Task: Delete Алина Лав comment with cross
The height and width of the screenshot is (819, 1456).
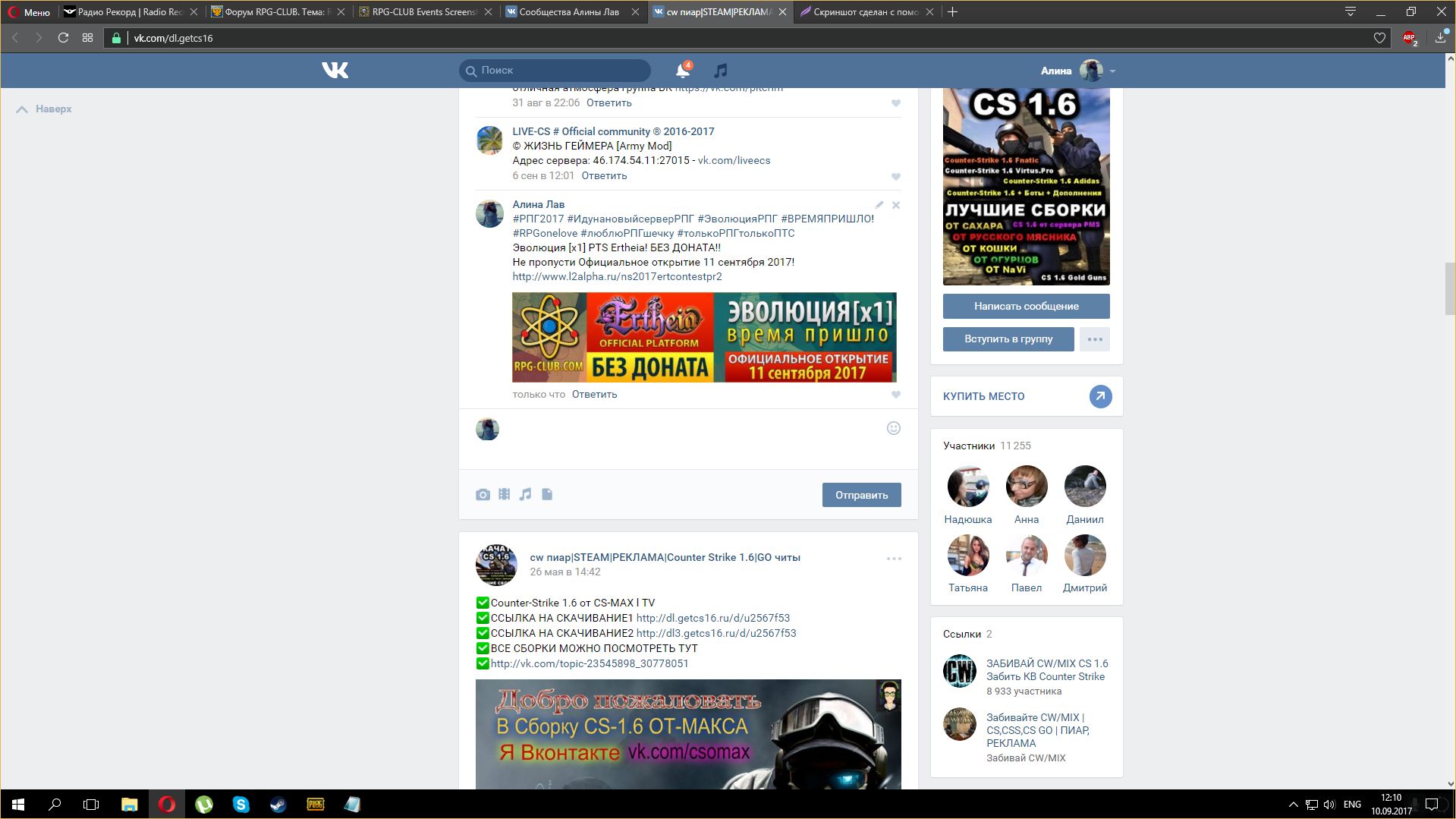Action: (x=896, y=205)
